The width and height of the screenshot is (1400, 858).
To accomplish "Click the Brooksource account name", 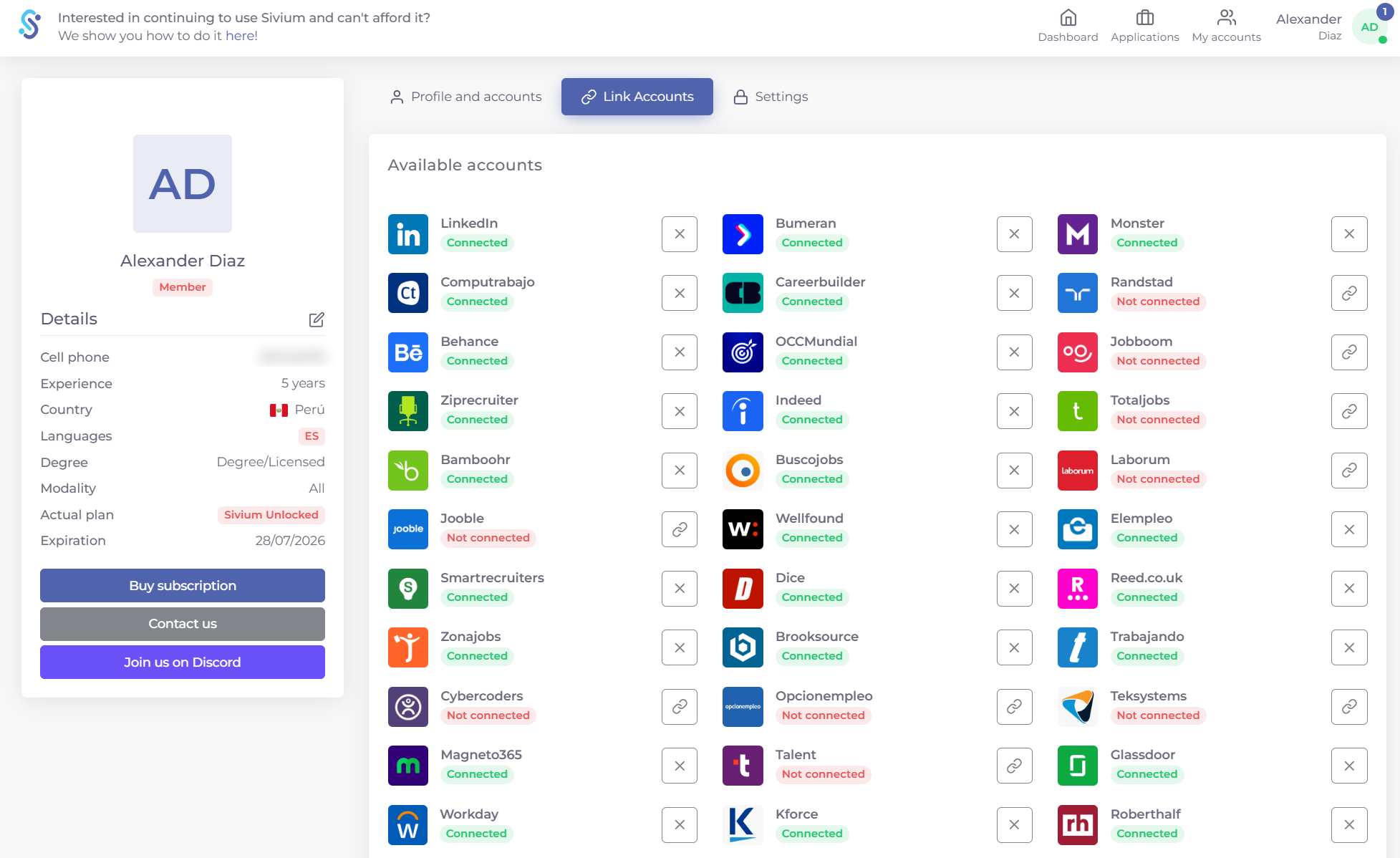I will pyautogui.click(x=817, y=637).
